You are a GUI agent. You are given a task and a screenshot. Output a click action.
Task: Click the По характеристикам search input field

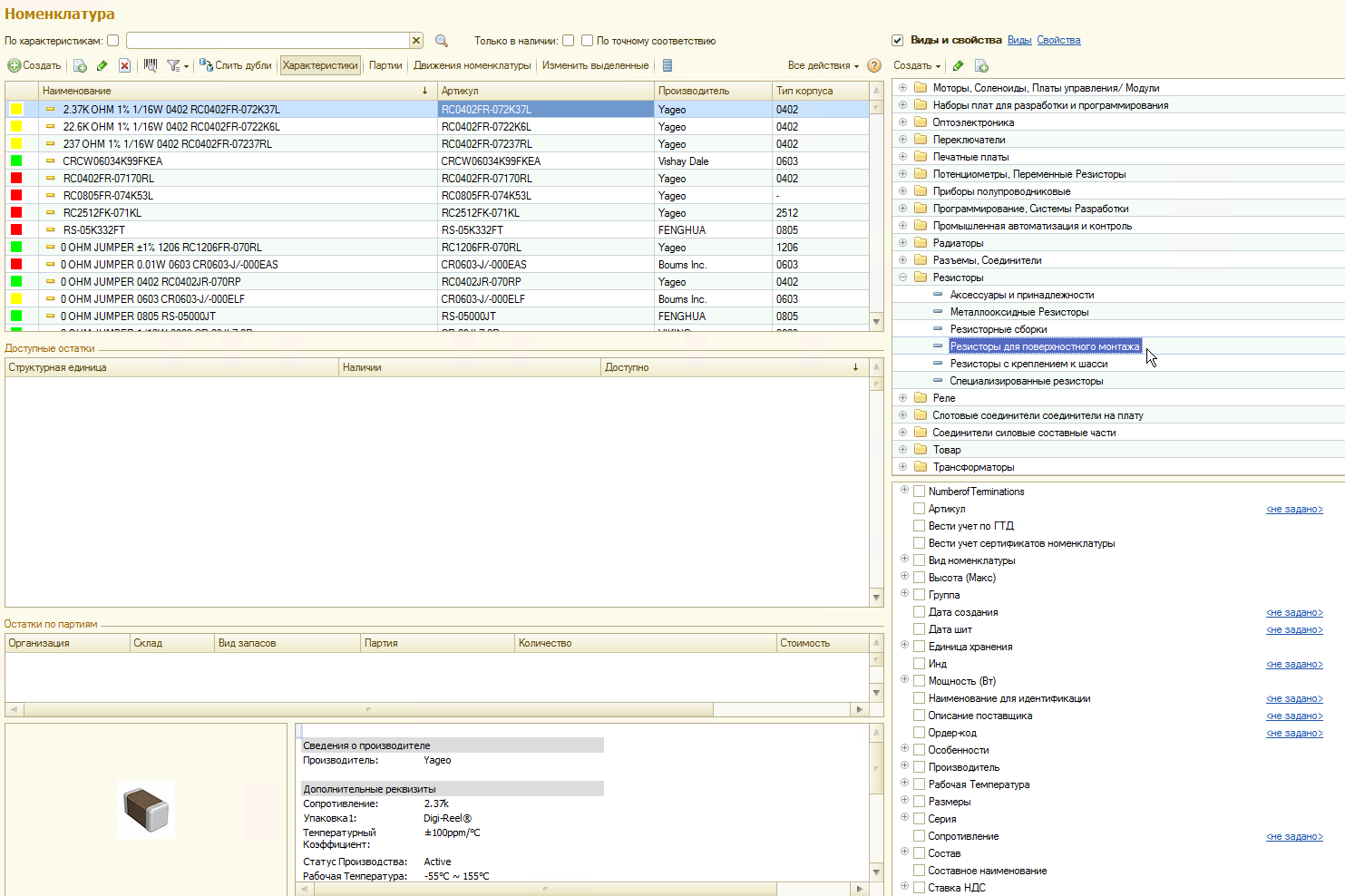(268, 41)
